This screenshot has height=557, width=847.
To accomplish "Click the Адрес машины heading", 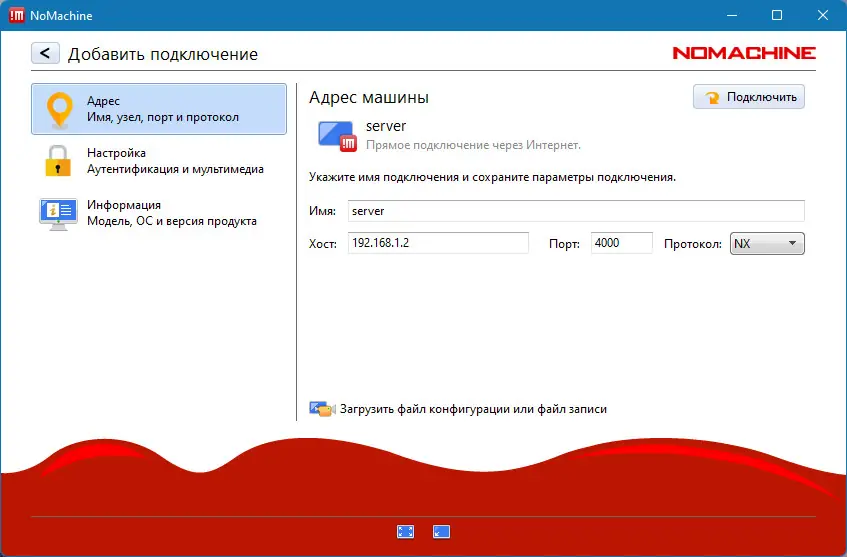I will [x=369, y=97].
